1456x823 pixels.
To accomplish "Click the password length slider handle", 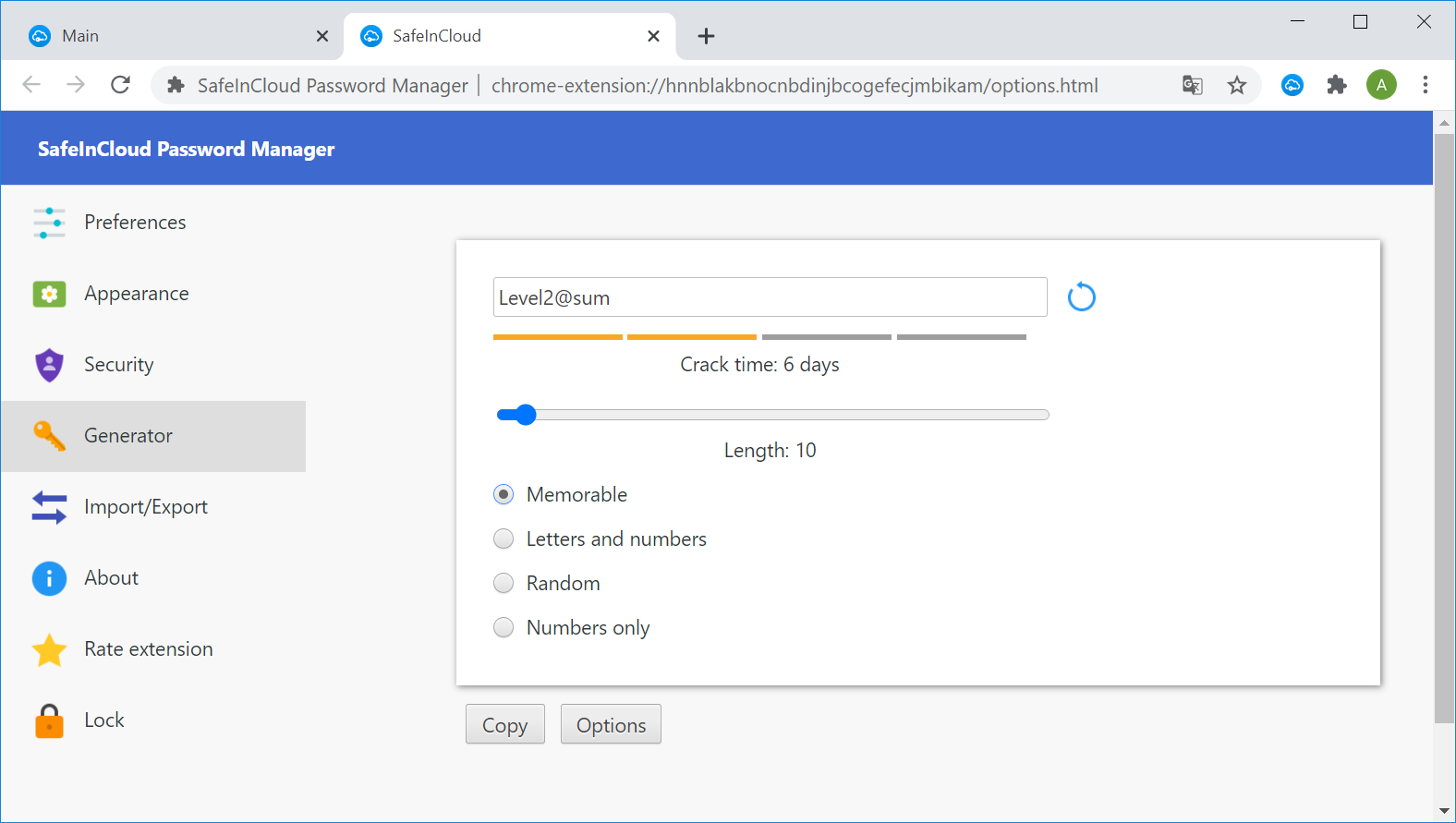I will (526, 415).
